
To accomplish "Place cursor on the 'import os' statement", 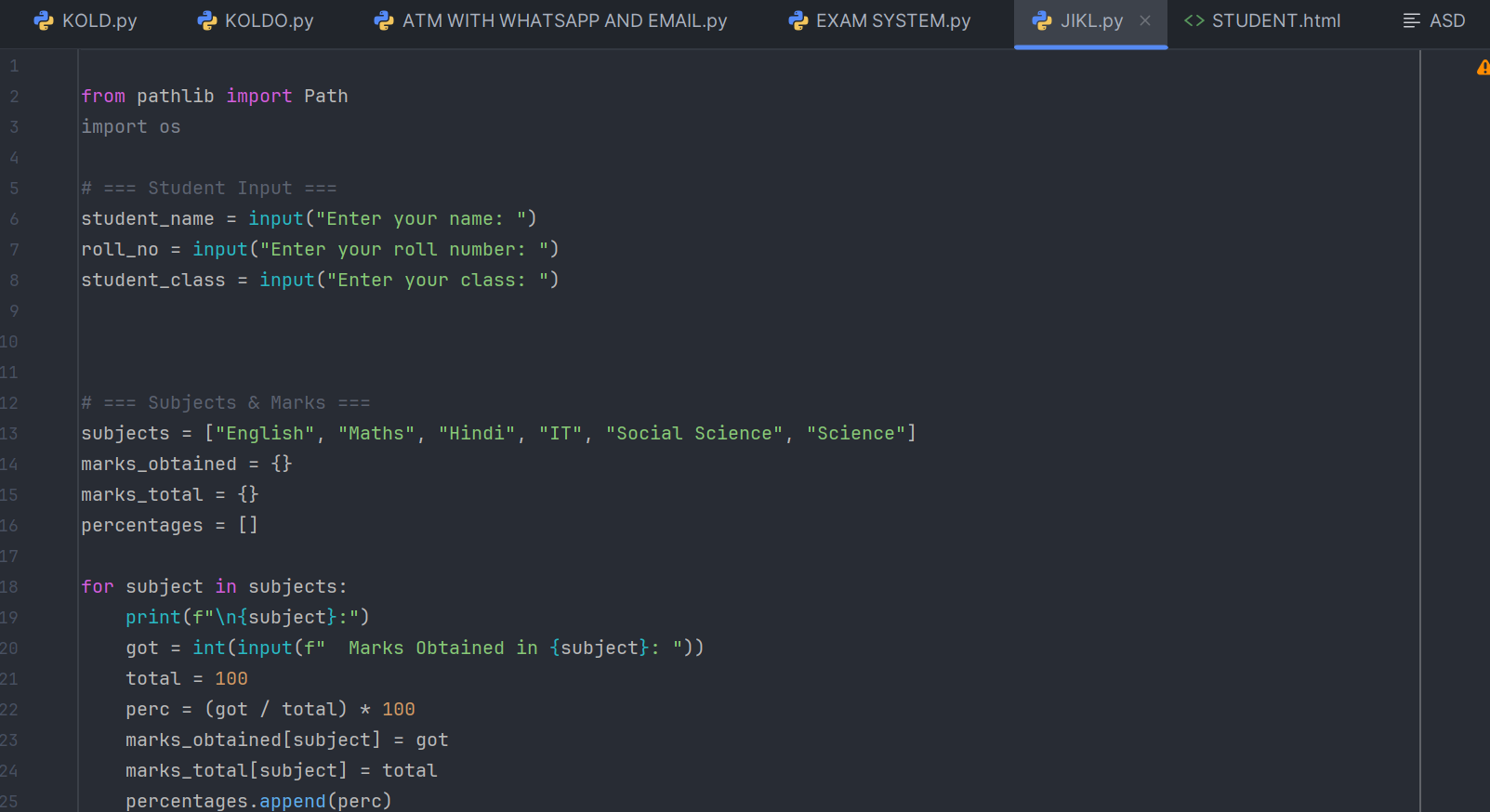I will click(130, 127).
